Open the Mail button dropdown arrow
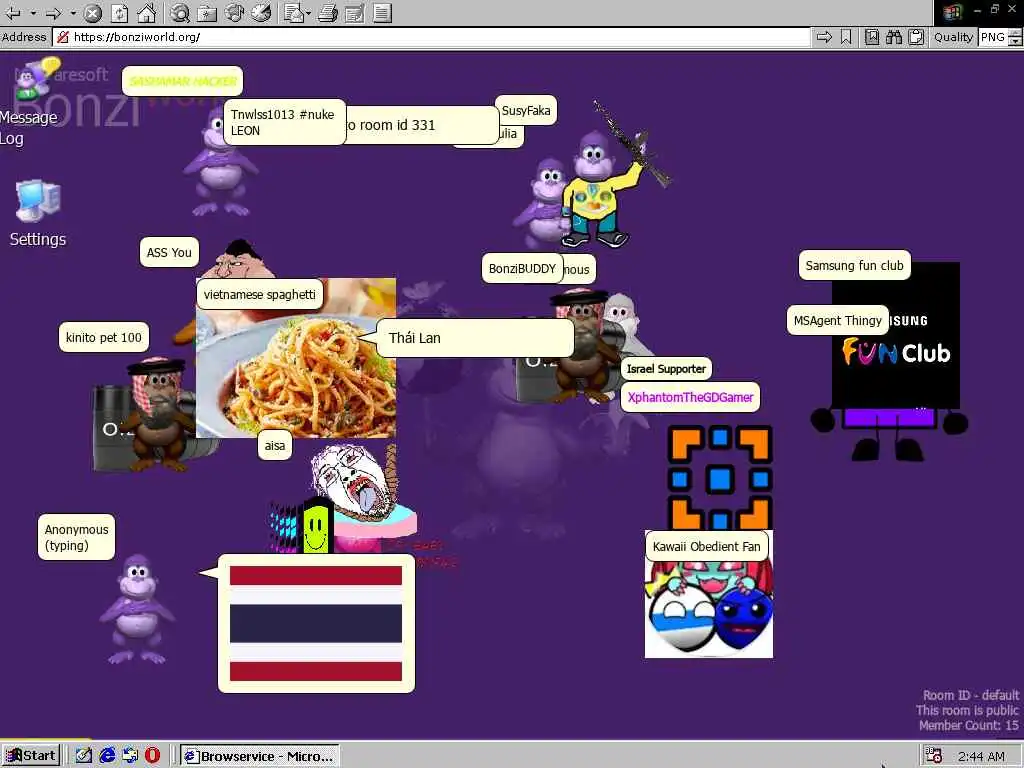 308,12
